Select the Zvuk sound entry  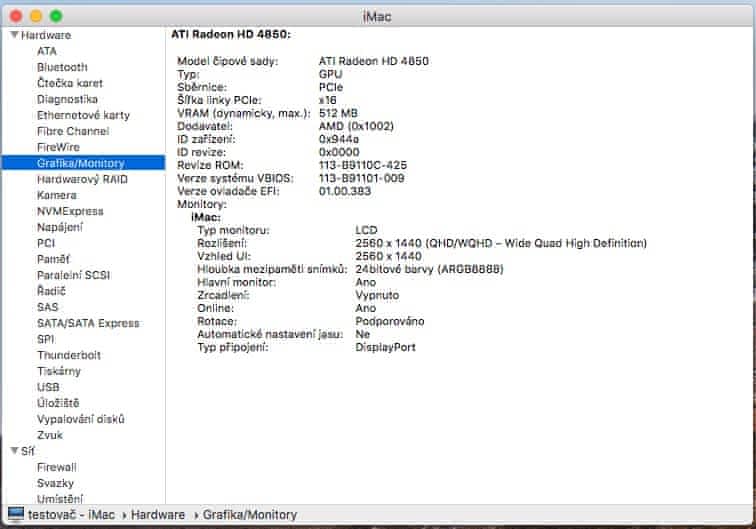click(51, 435)
